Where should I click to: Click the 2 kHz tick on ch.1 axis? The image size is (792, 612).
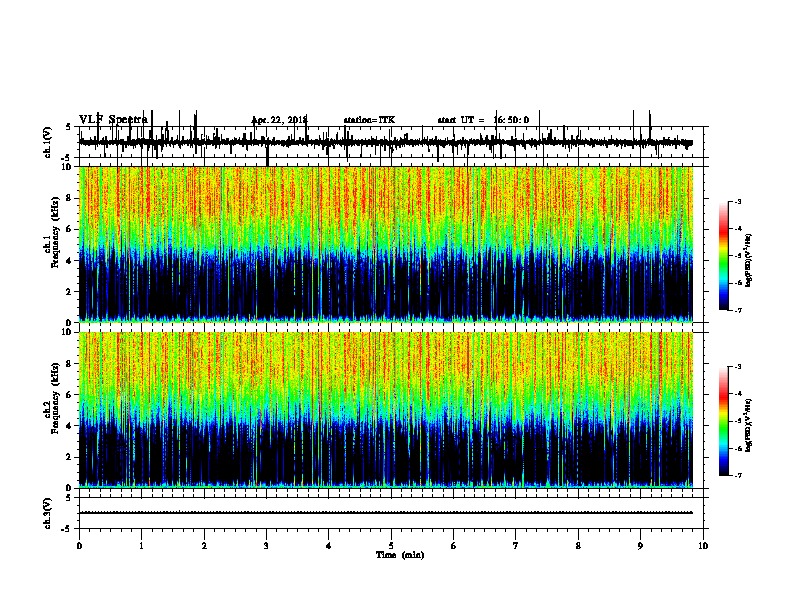pyautogui.click(x=70, y=292)
